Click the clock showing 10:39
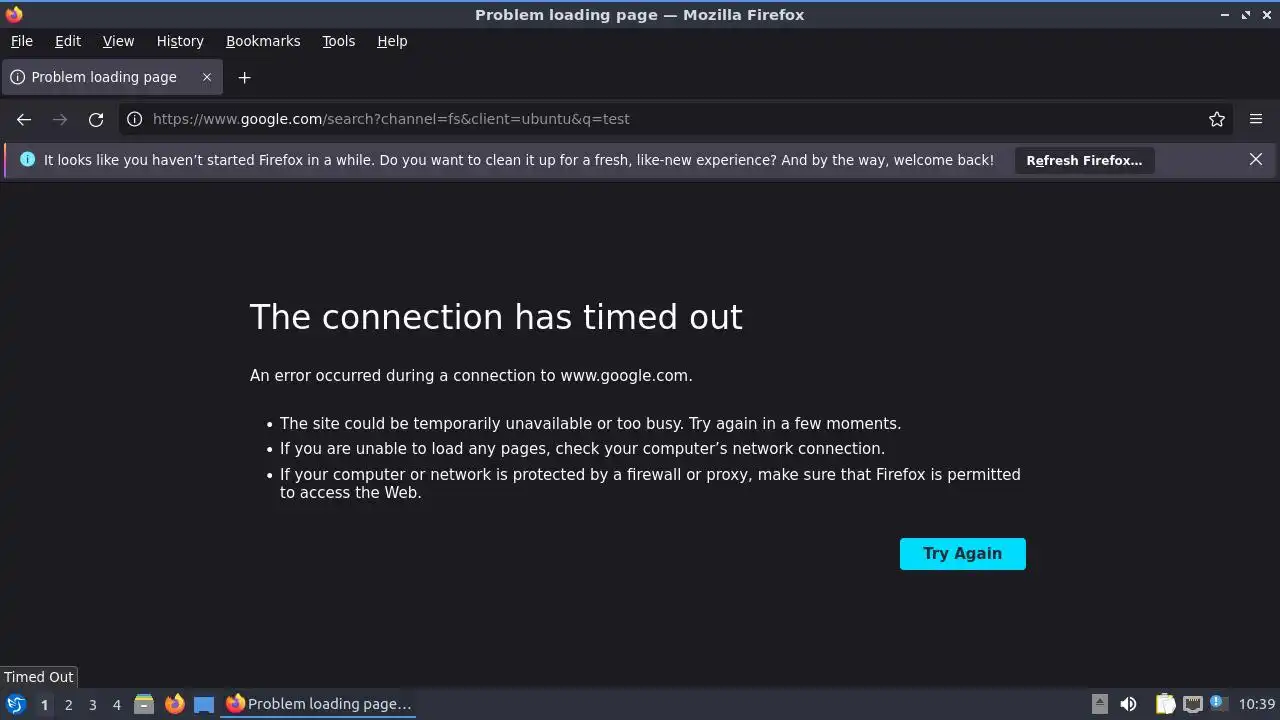The height and width of the screenshot is (720, 1280). point(1257,704)
